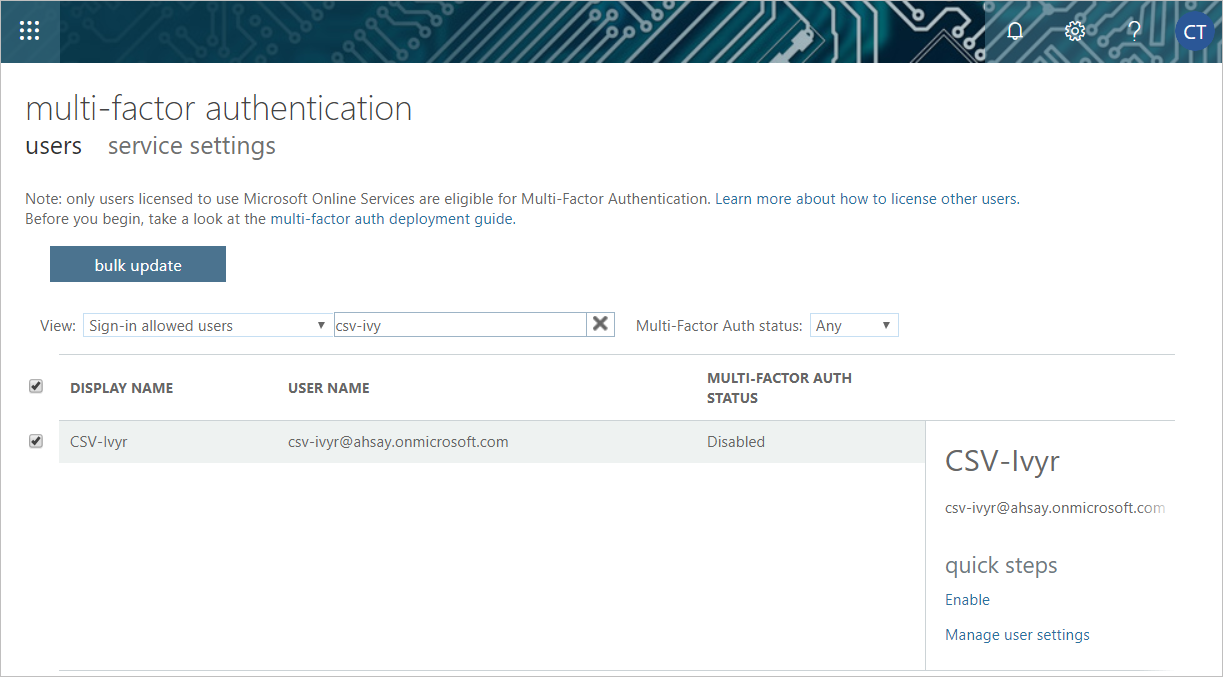Open the app launcher waffle icon
The image size is (1223, 677).
click(29, 31)
